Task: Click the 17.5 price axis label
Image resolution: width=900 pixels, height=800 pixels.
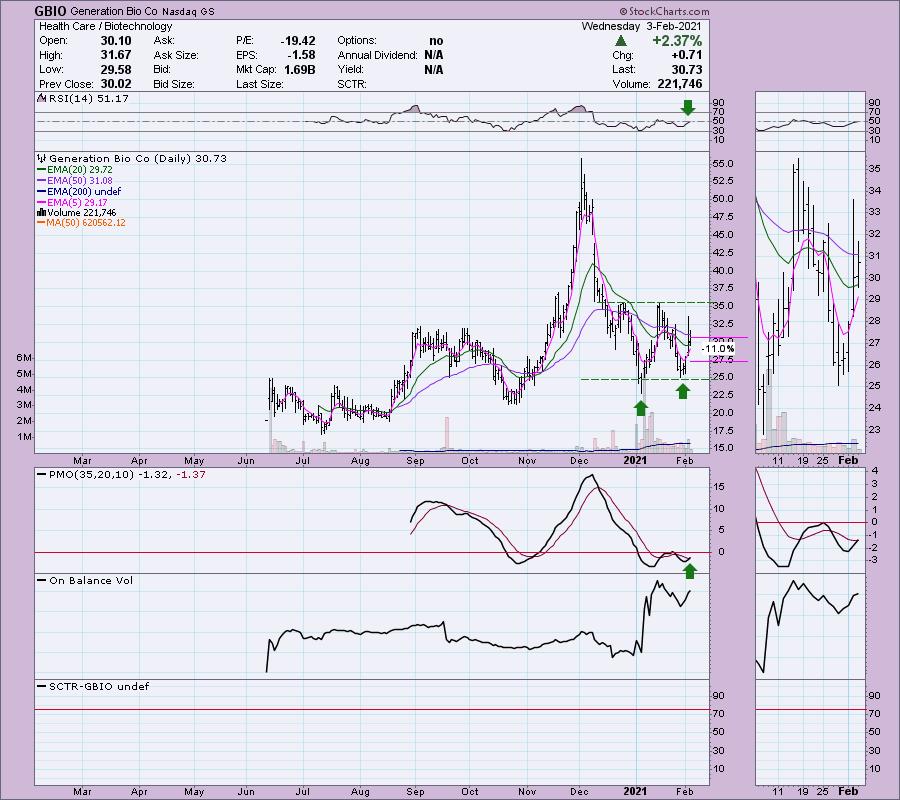Action: (723, 430)
